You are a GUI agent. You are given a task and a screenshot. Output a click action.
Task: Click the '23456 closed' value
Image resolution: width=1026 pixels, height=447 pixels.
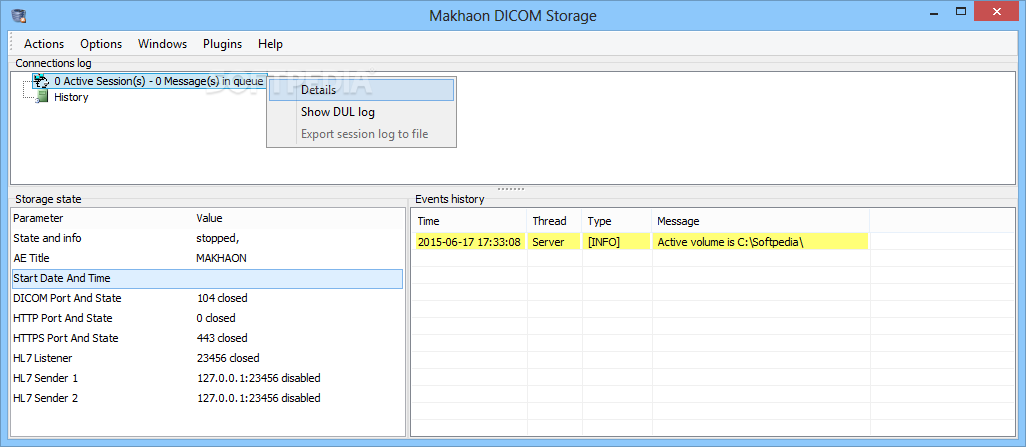pyautogui.click(x=228, y=358)
